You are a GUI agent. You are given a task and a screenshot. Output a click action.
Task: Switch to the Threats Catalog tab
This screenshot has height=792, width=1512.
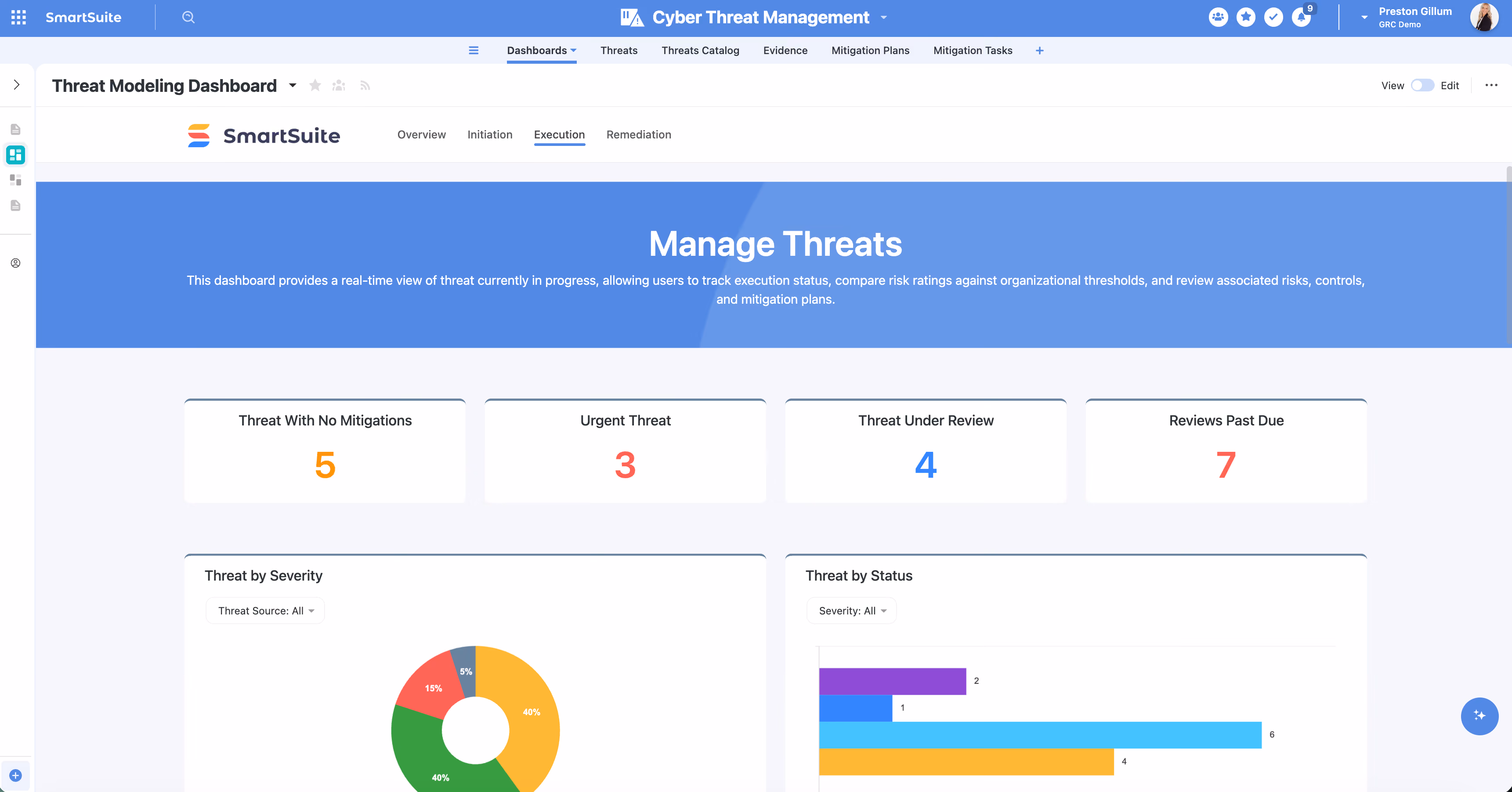pos(700,51)
